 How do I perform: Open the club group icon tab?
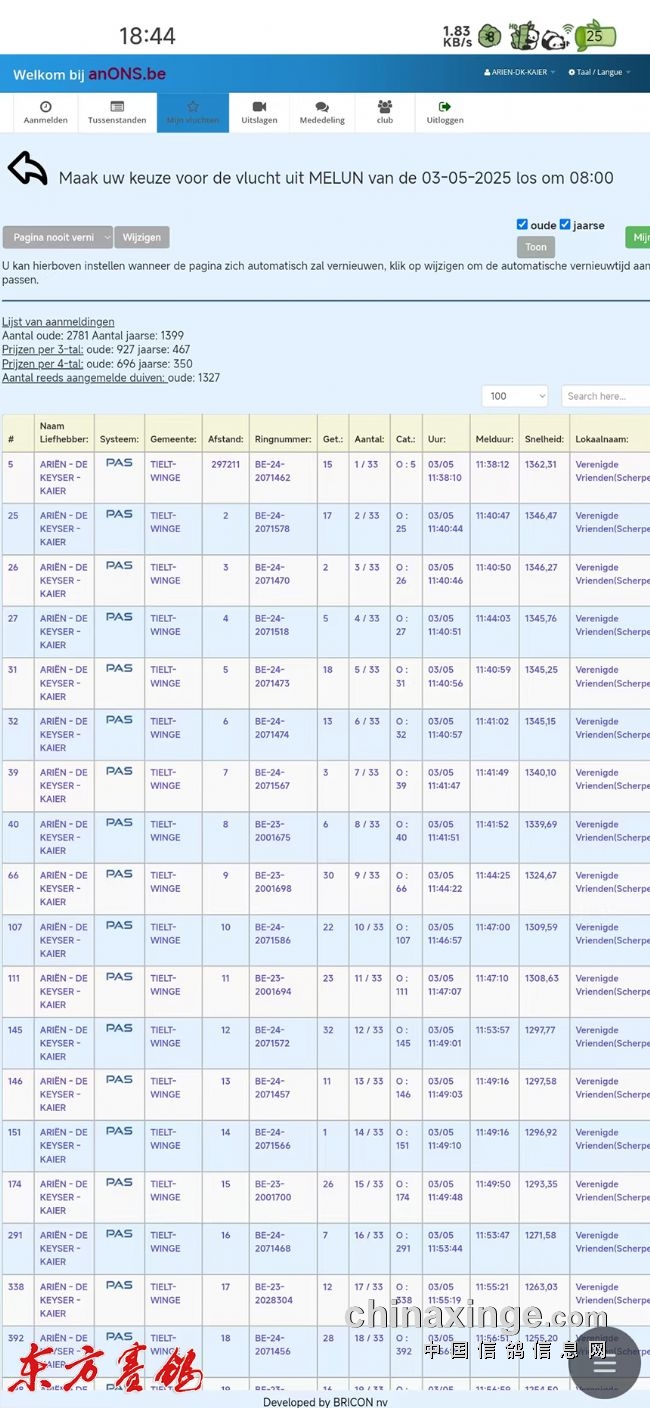(385, 113)
